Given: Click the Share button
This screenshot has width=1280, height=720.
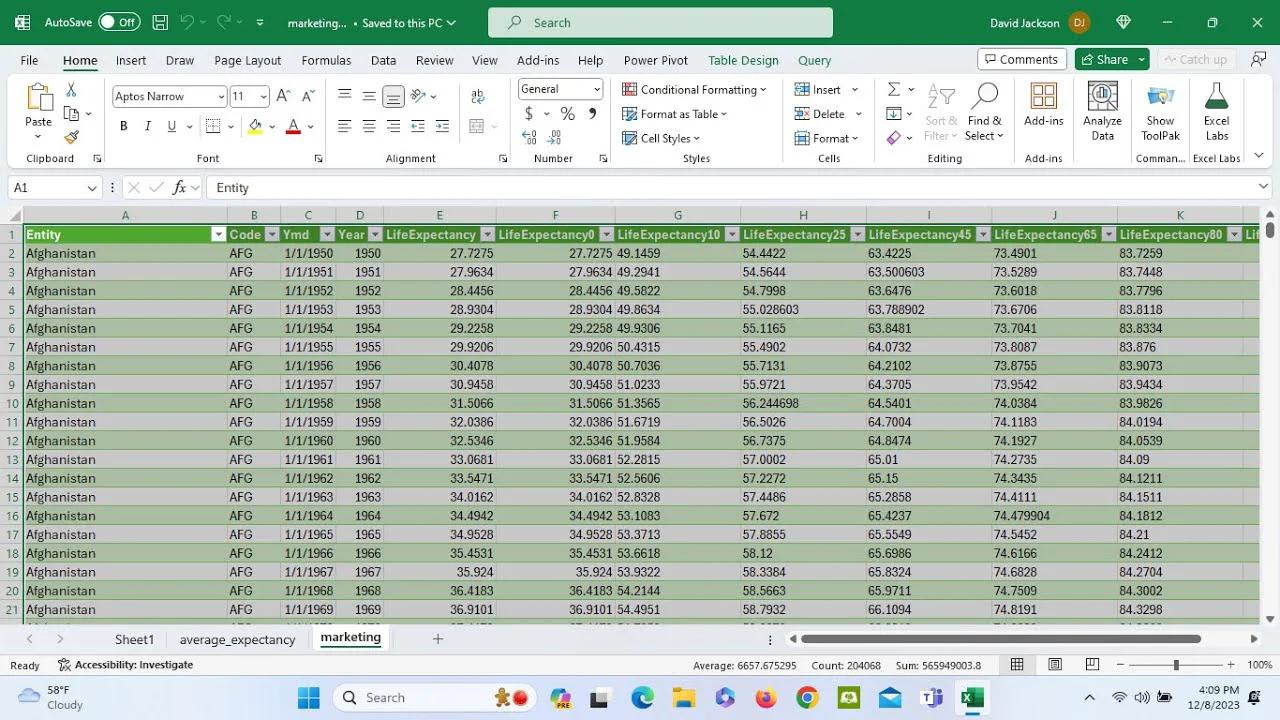Looking at the screenshot, I should 1110,59.
